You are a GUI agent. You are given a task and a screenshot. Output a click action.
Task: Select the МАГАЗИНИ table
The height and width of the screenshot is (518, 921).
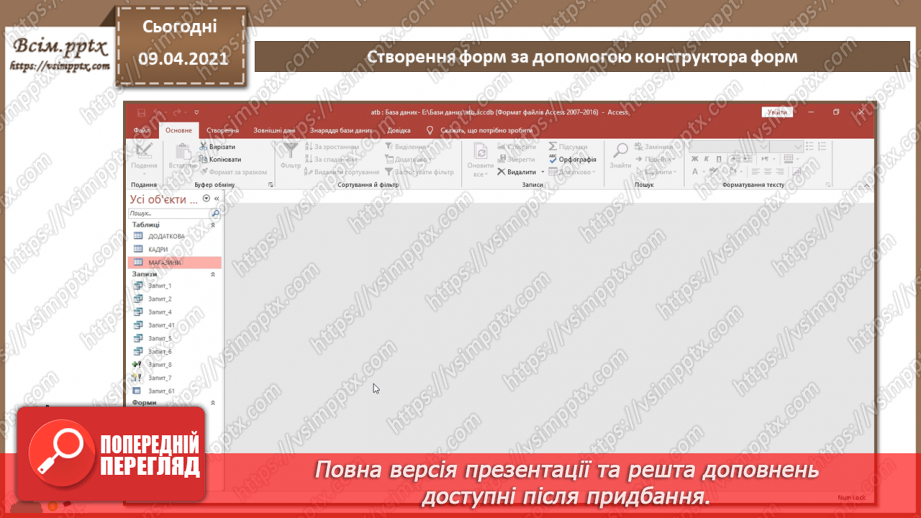pyautogui.click(x=165, y=263)
